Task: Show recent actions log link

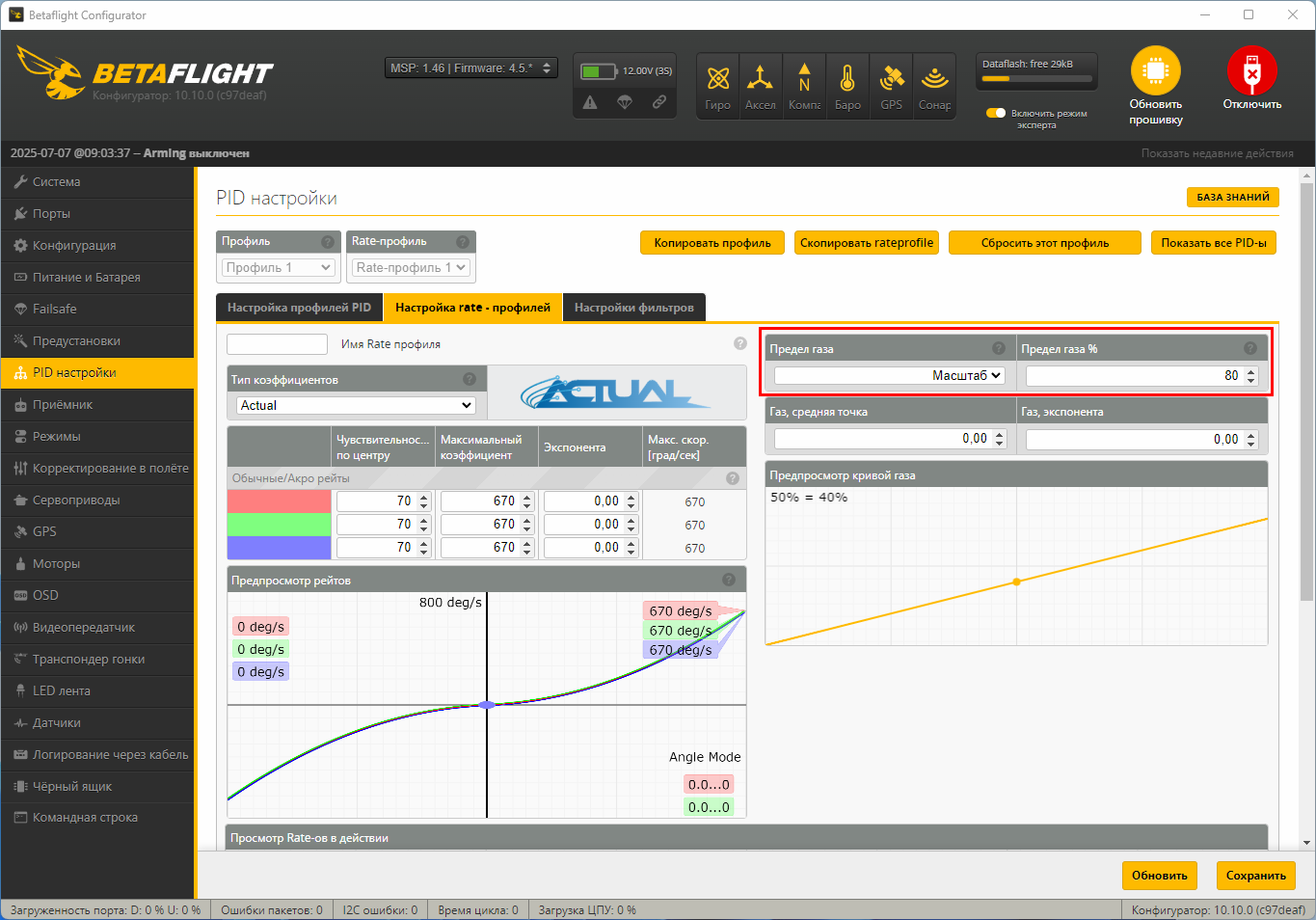Action: coord(1218,153)
